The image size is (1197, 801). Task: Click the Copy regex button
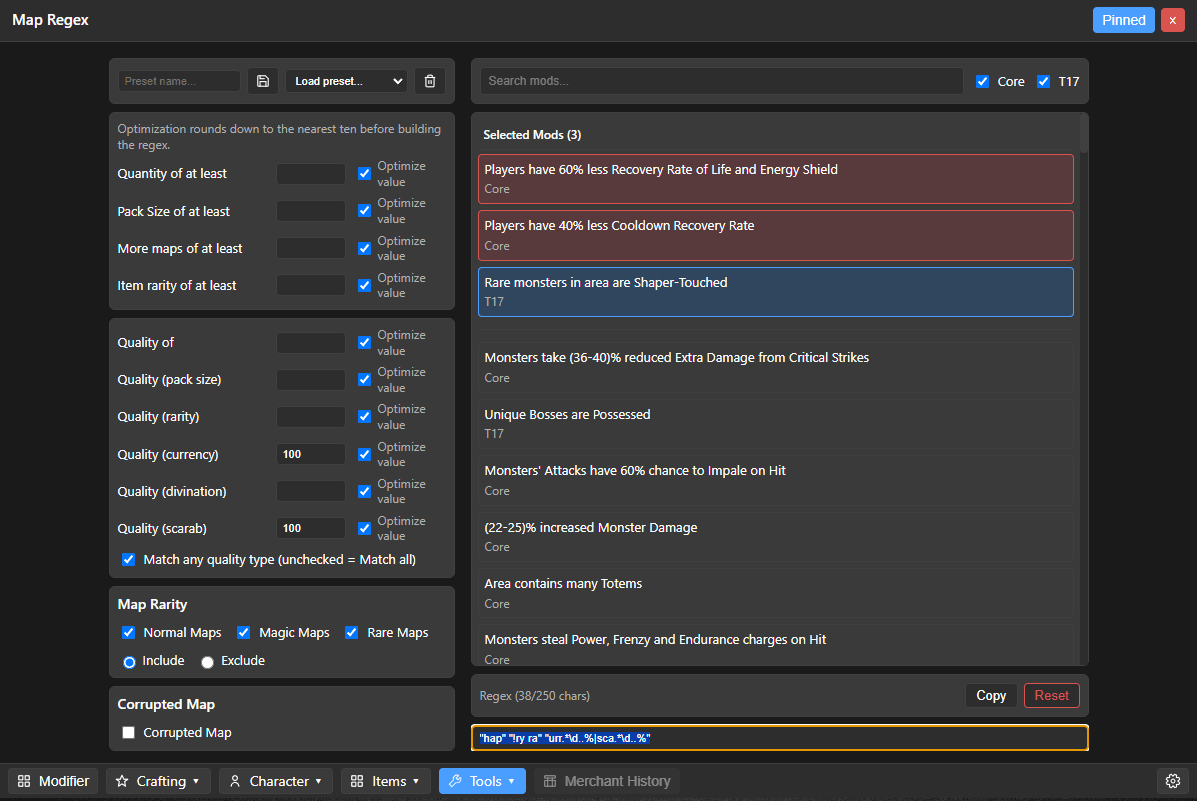pyautogui.click(x=991, y=696)
